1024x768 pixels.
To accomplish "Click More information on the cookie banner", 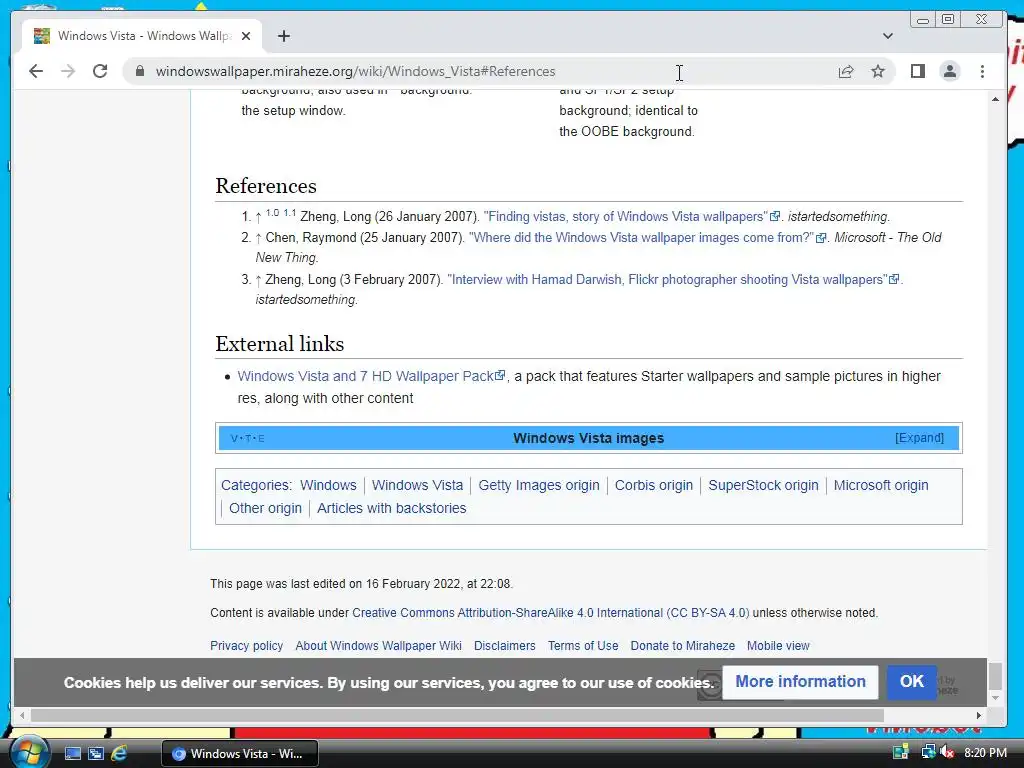I will click(800, 682).
